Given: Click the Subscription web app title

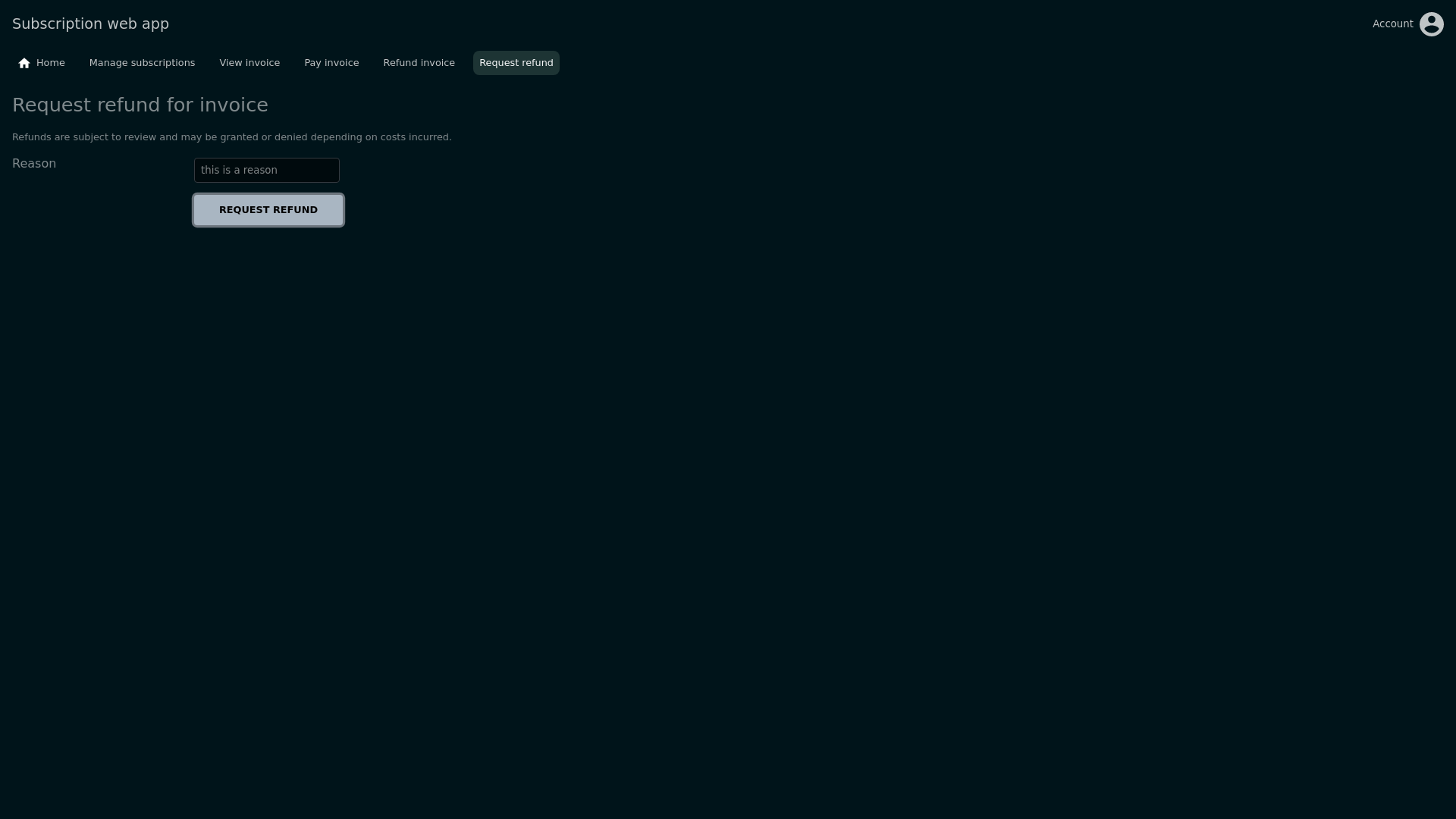Looking at the screenshot, I should pos(90,24).
